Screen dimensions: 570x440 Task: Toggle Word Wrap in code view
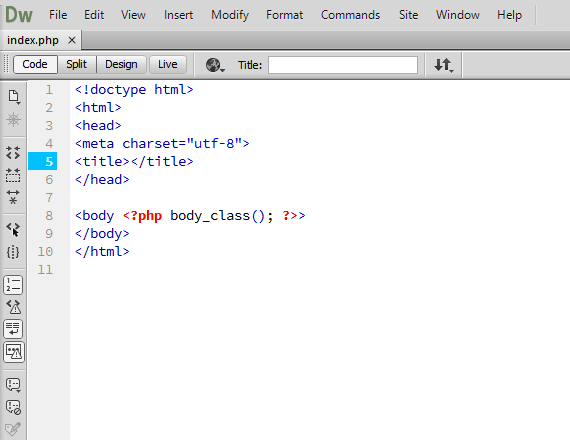coord(13,329)
